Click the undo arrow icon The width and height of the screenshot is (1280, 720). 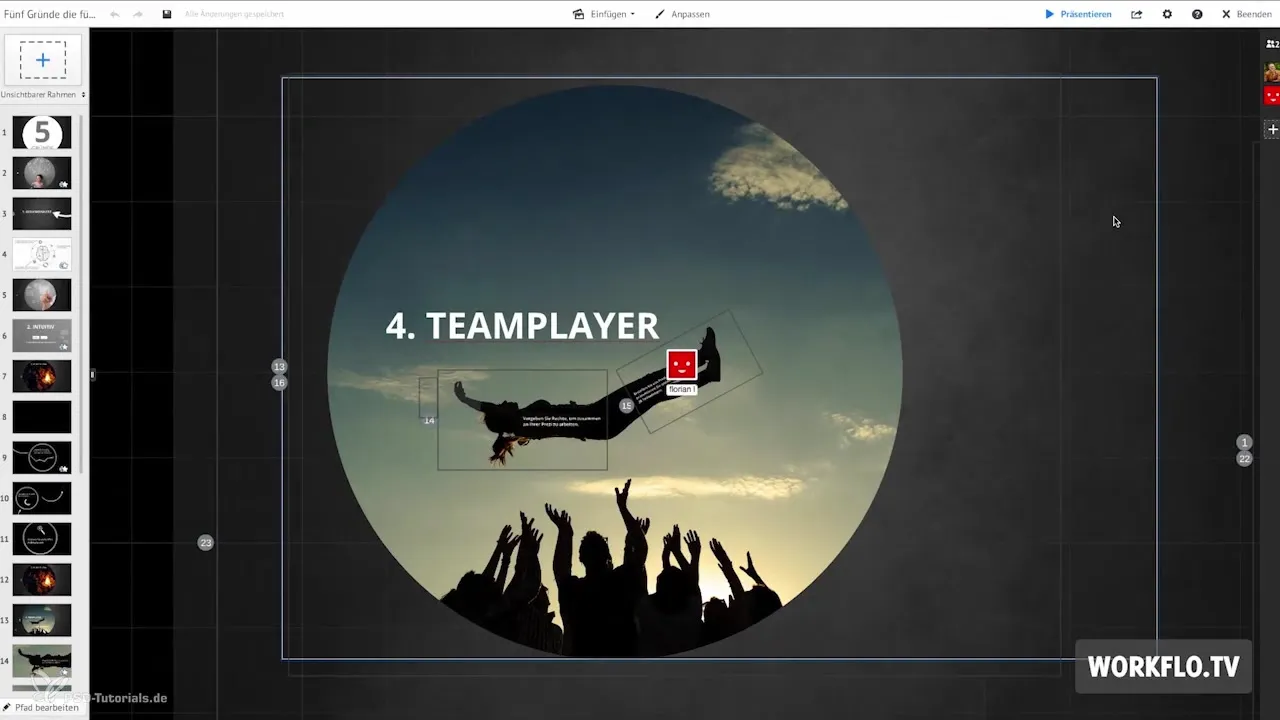click(115, 15)
